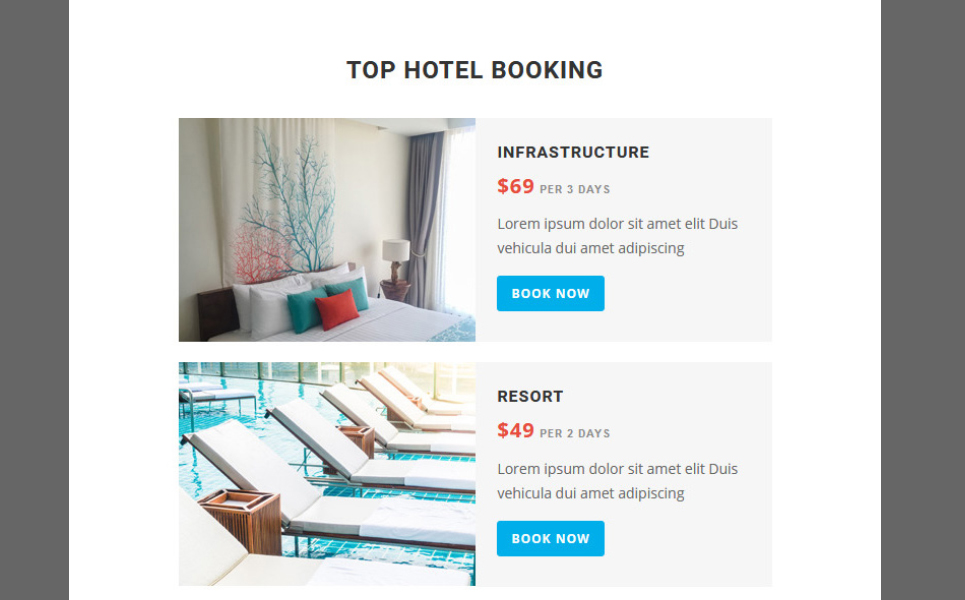Click the Resort description paragraph
Screen dimensions: 965x600
(617, 481)
